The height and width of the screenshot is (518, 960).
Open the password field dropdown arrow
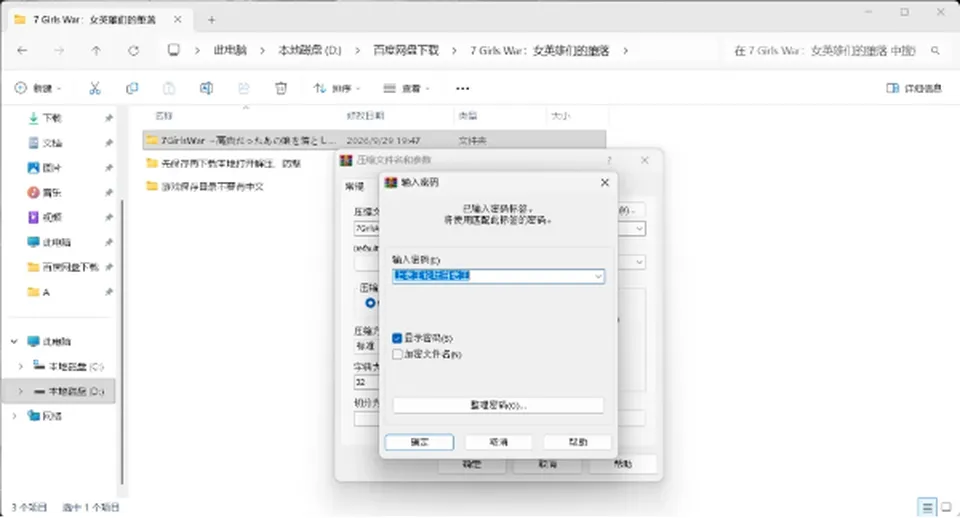pyautogui.click(x=598, y=276)
